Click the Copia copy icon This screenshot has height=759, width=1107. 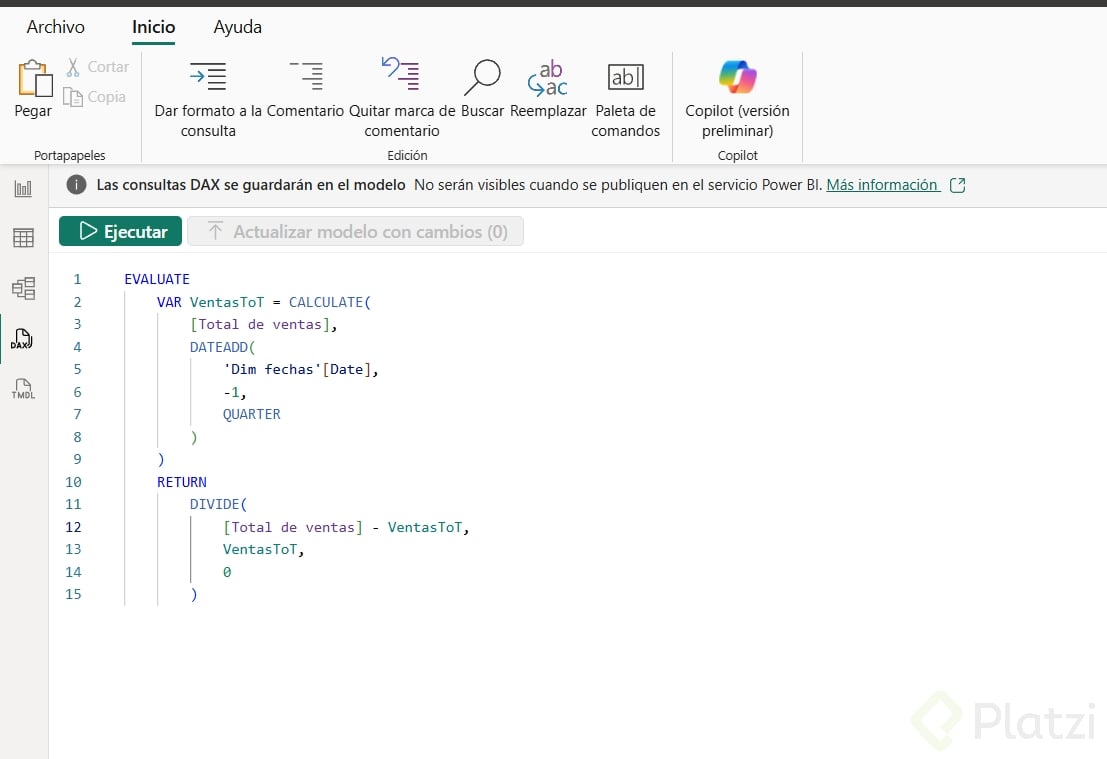tap(73, 97)
